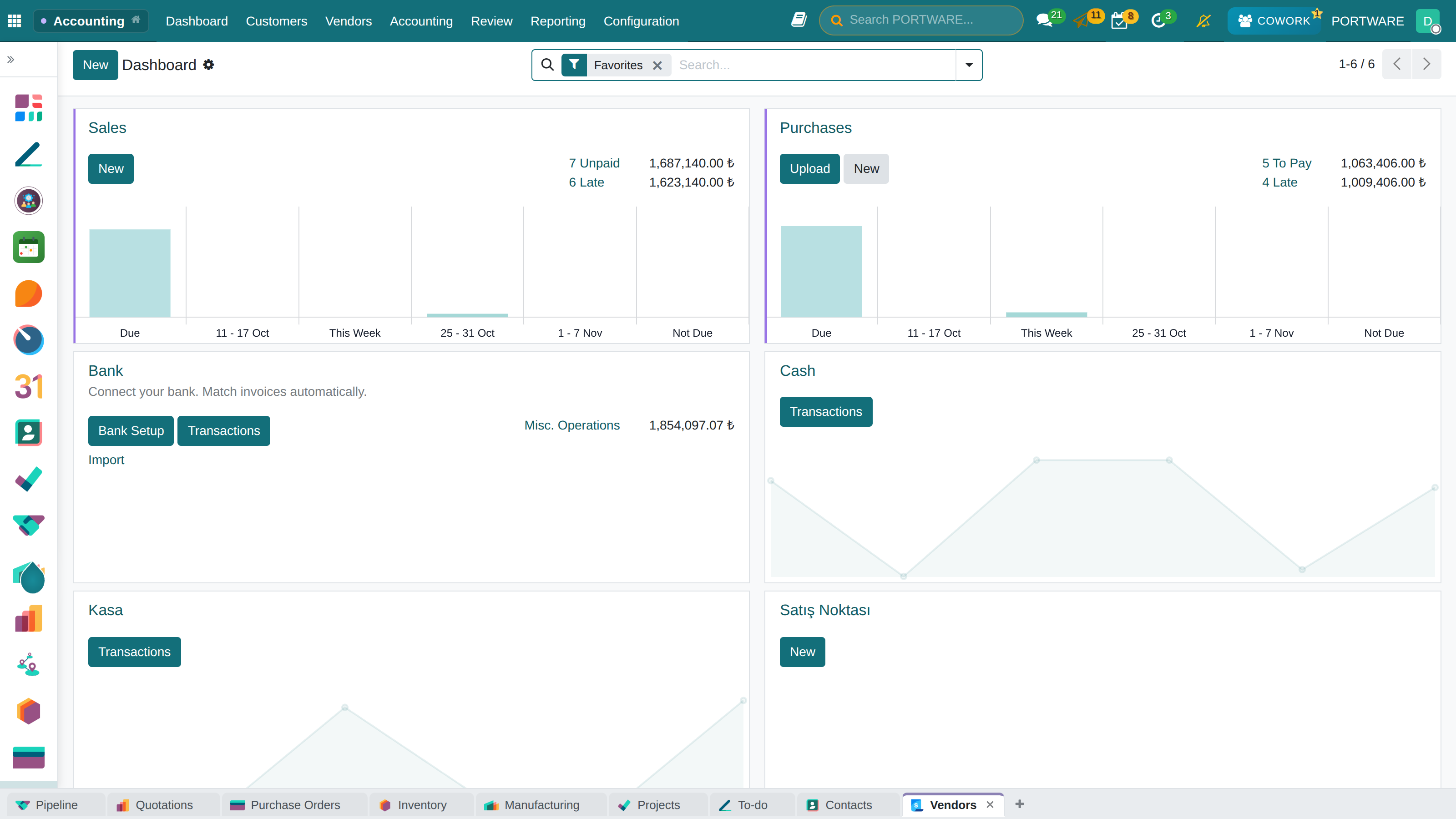This screenshot has width=1456, height=819.
Task: Toggle the search options dropdown arrow
Action: 969,65
